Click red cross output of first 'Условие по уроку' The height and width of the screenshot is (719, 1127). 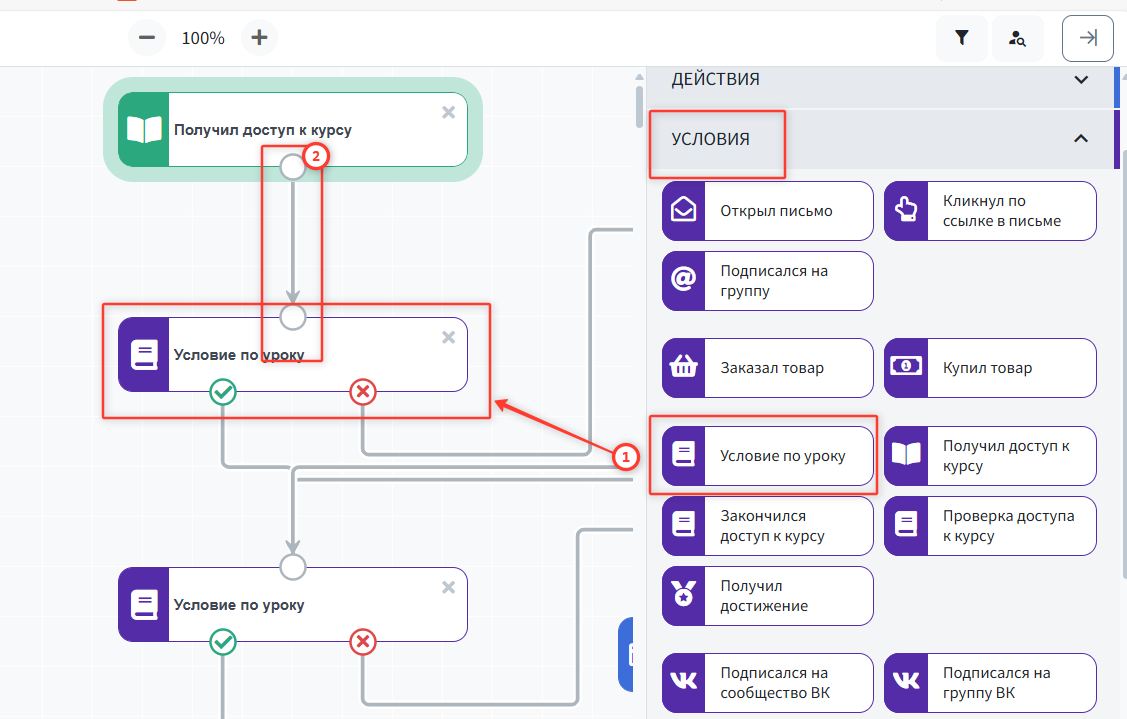(363, 392)
